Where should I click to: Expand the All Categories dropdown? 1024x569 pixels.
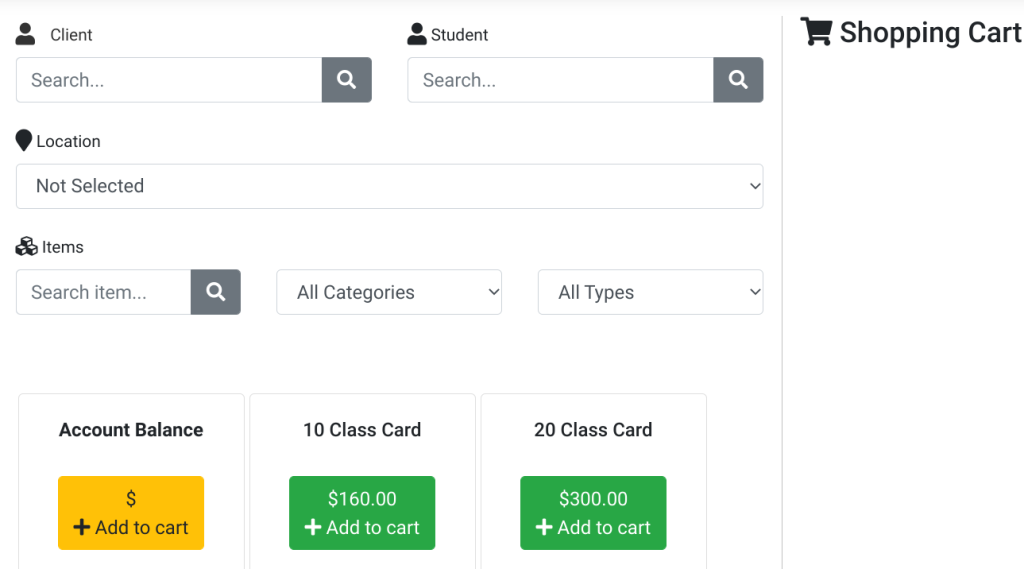[x=389, y=292]
